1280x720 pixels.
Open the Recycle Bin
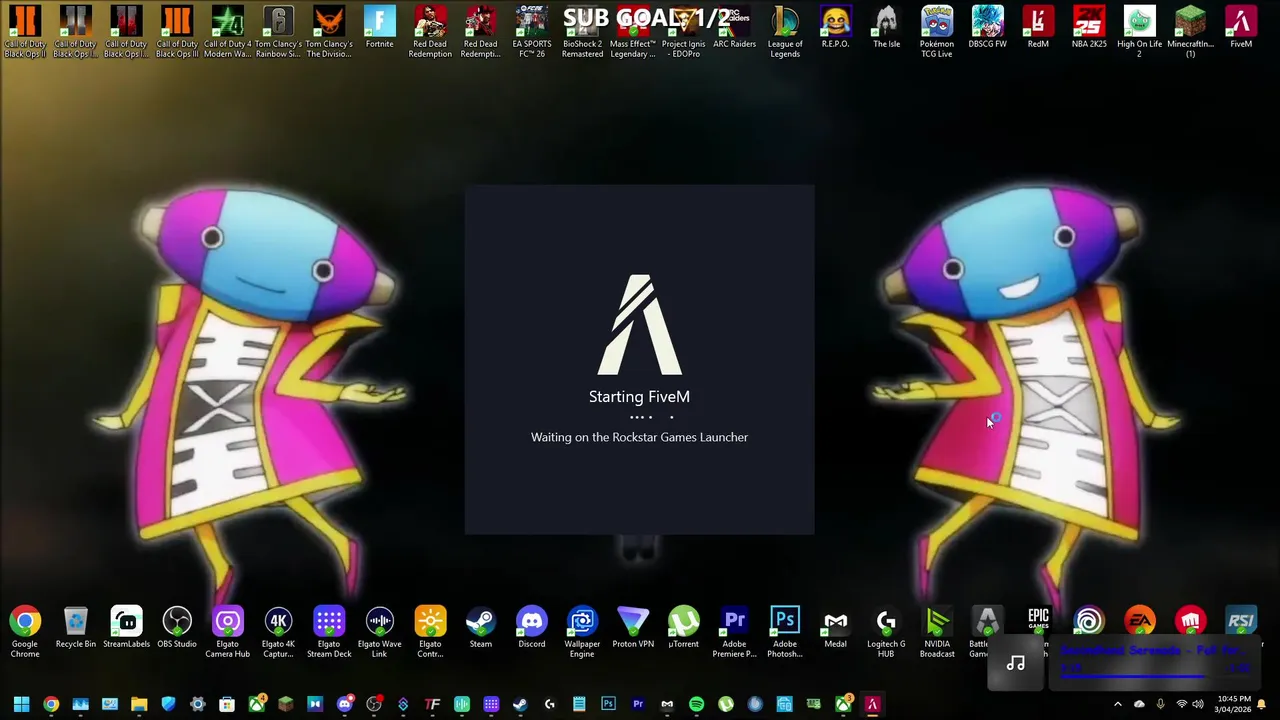pyautogui.click(x=76, y=628)
